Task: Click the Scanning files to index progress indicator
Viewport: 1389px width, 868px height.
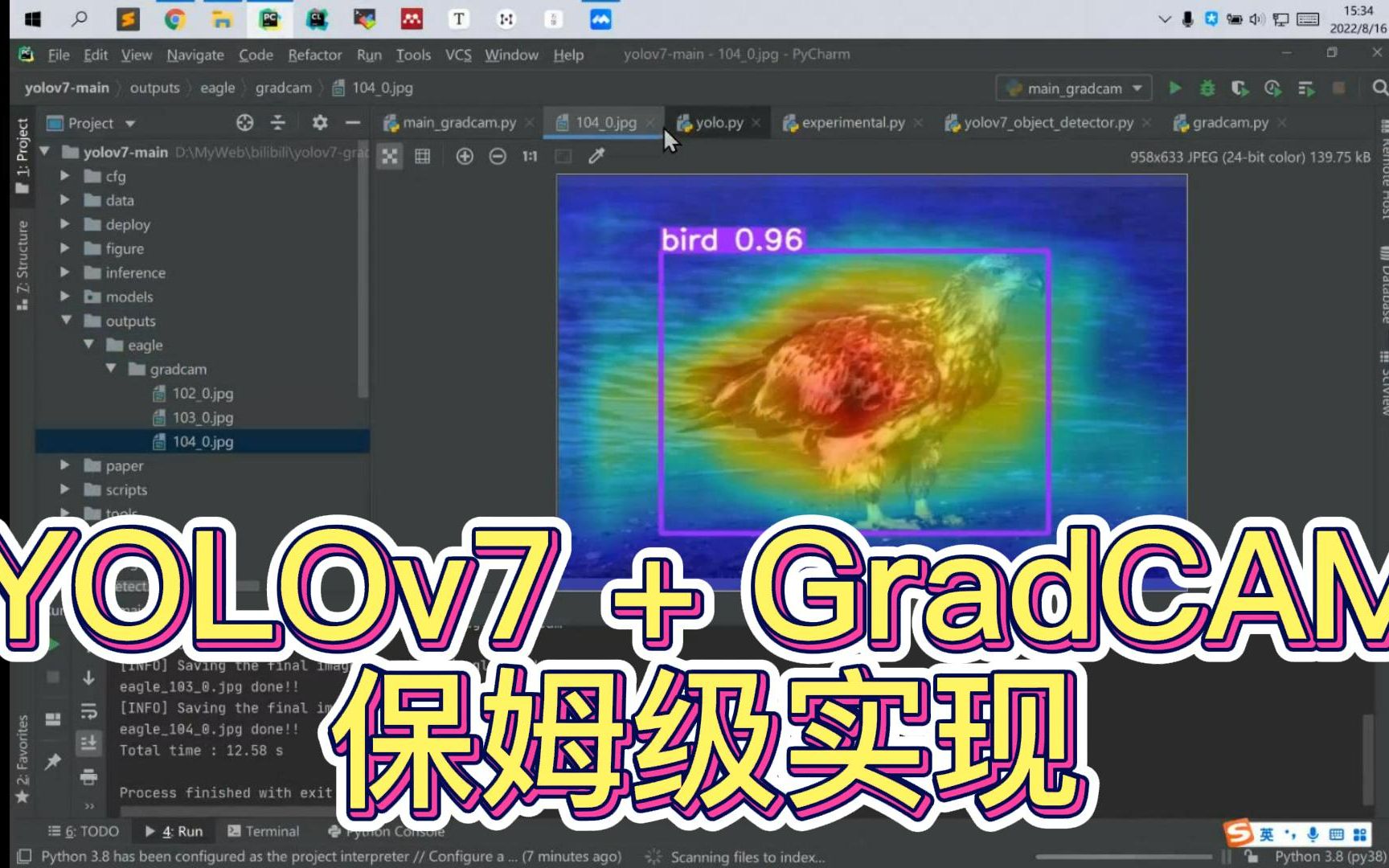Action: 748,857
